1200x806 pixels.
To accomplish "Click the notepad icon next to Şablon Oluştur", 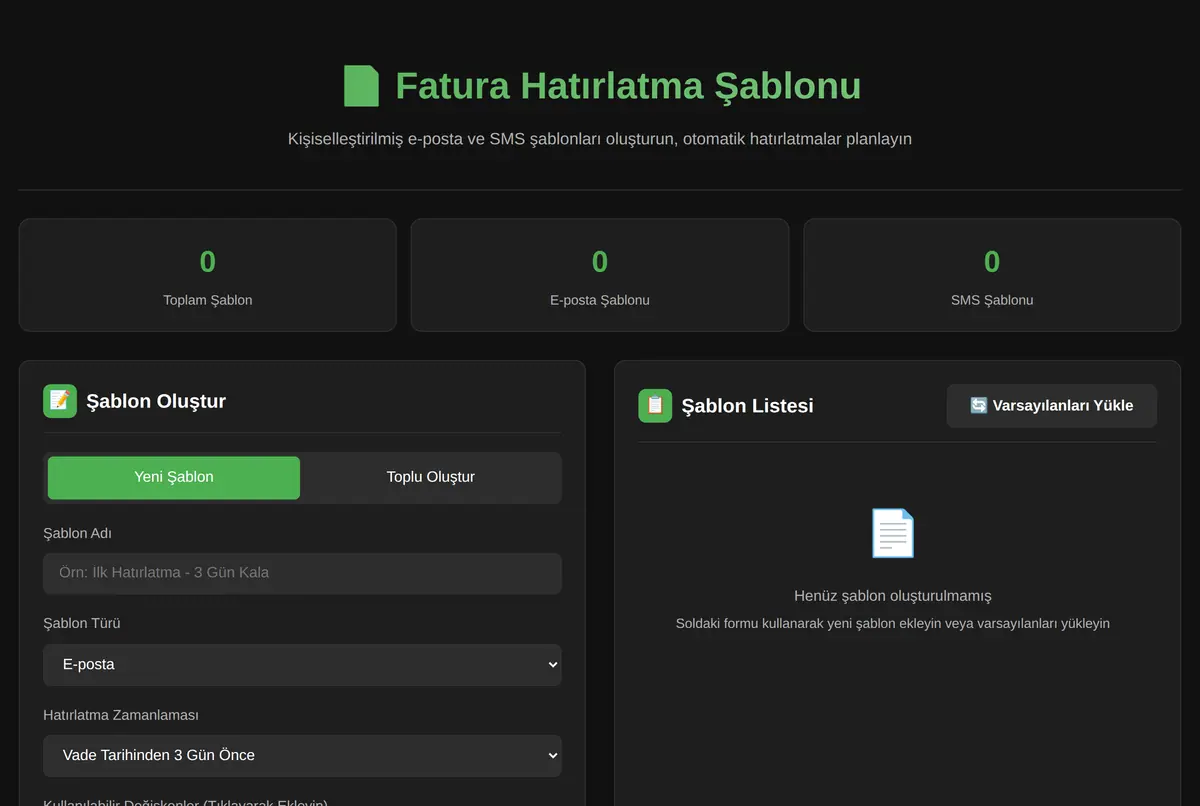I will click(x=60, y=401).
